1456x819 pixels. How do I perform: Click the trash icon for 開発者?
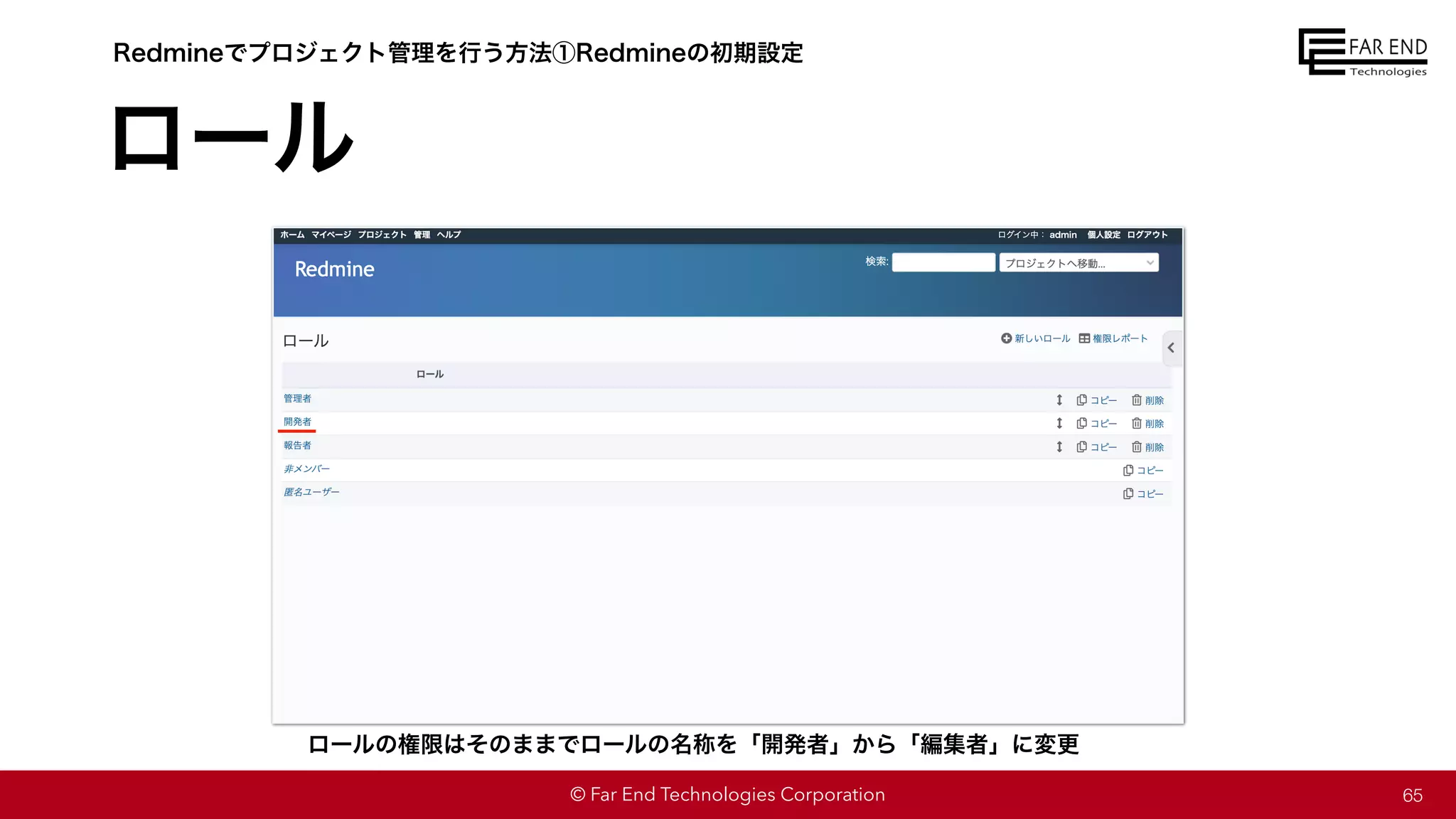point(1137,424)
